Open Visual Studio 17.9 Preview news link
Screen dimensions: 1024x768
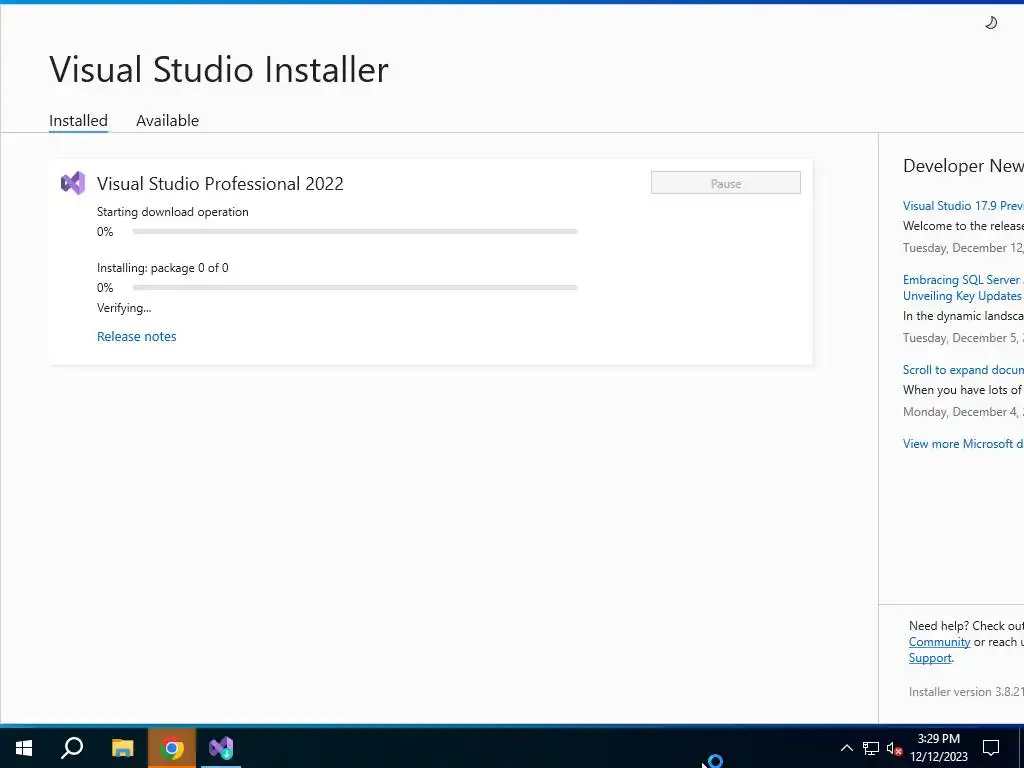pyautogui.click(x=963, y=206)
